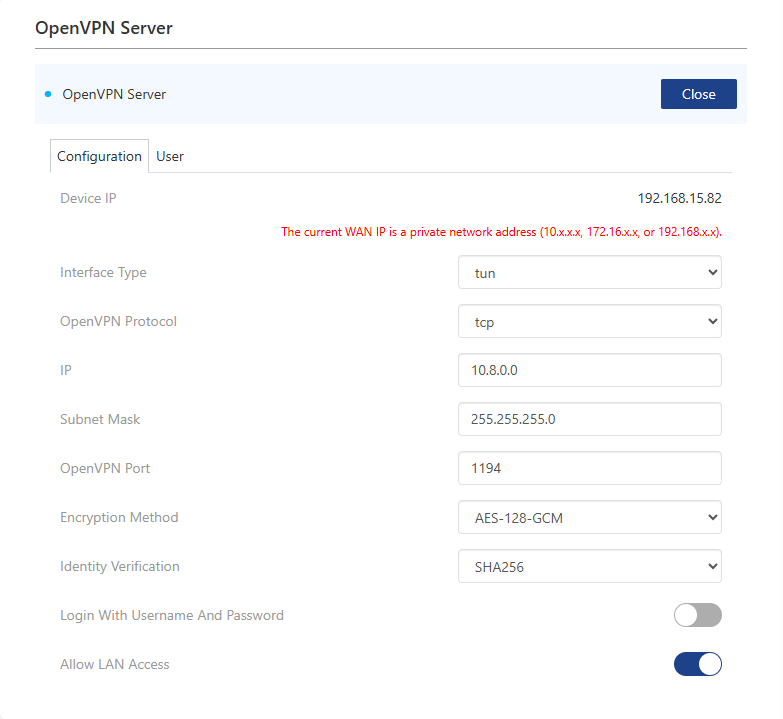The height and width of the screenshot is (719, 783).
Task: Click the blue Close button
Action: pyautogui.click(x=699, y=94)
